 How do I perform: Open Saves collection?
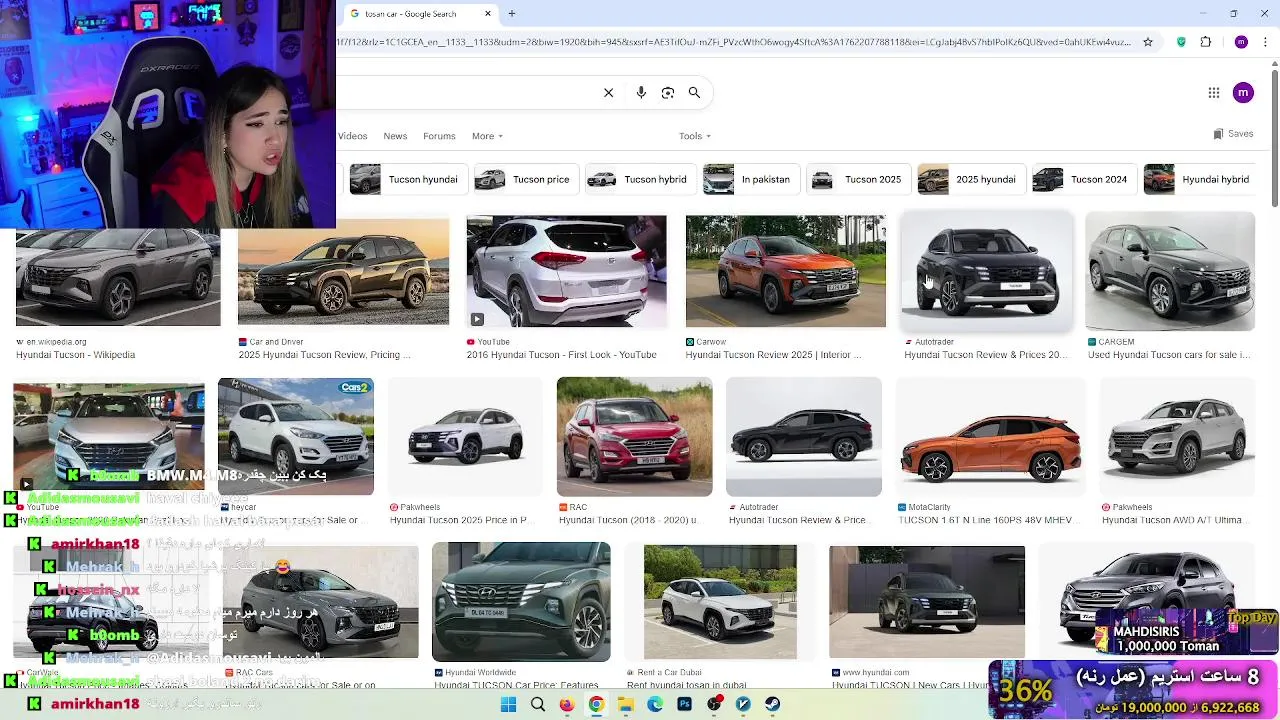(x=1233, y=134)
